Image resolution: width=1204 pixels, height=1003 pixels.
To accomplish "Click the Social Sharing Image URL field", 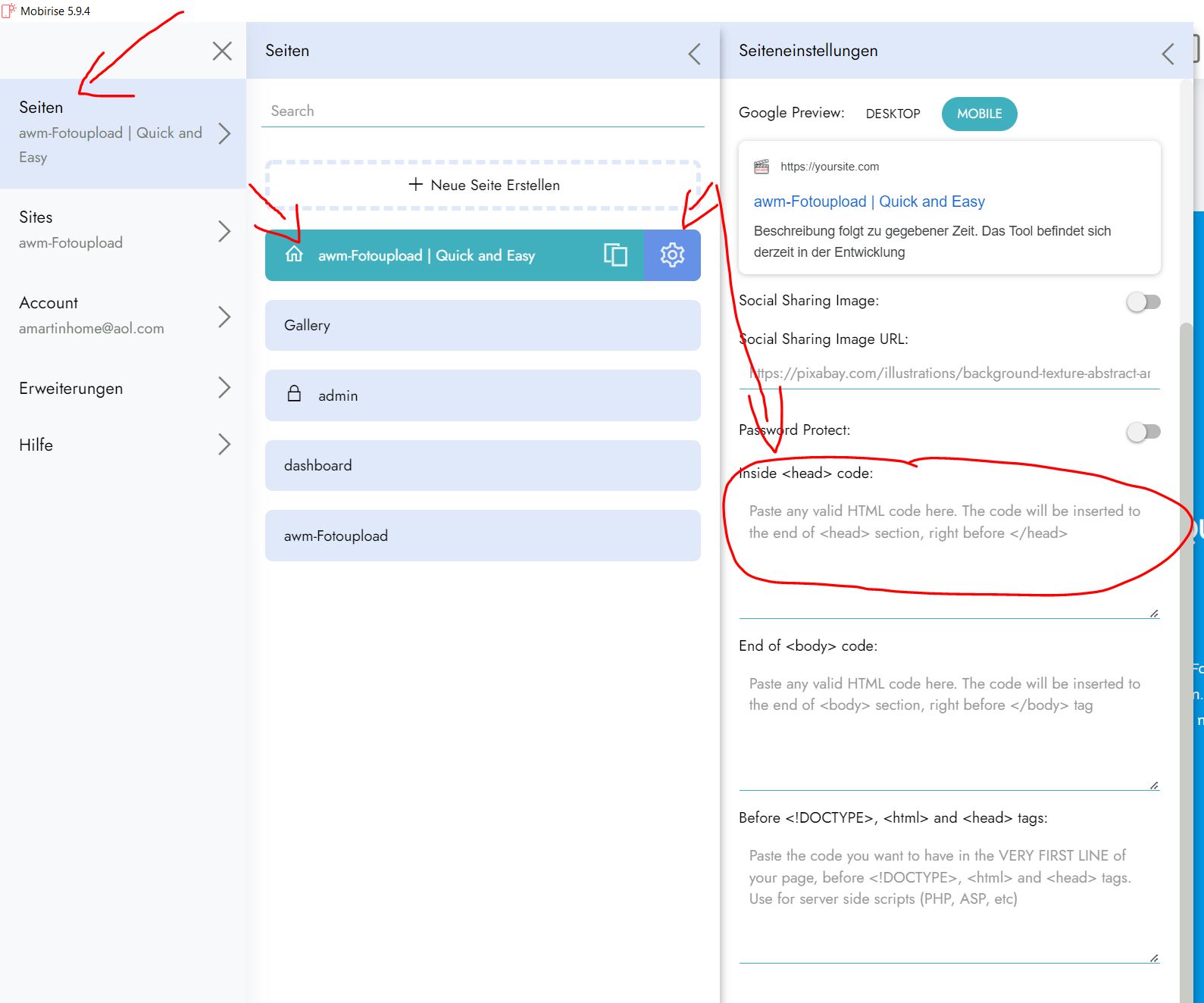I will coord(949,373).
